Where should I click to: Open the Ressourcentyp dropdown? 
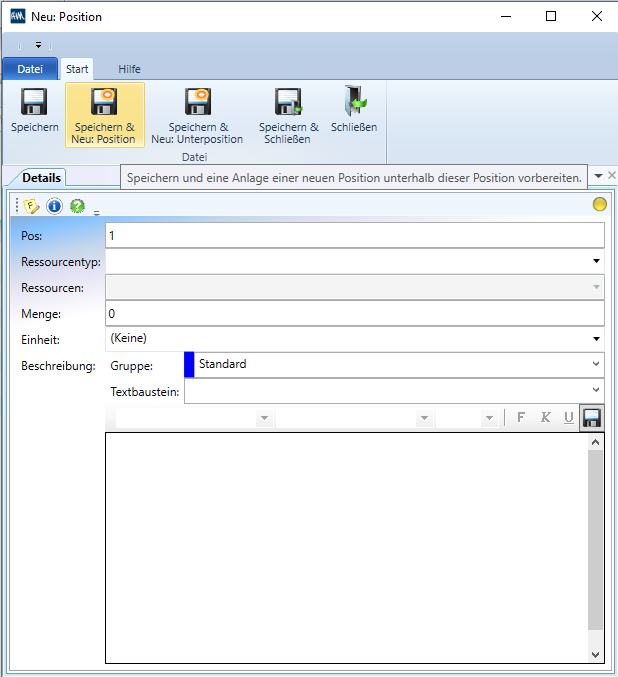click(596, 261)
